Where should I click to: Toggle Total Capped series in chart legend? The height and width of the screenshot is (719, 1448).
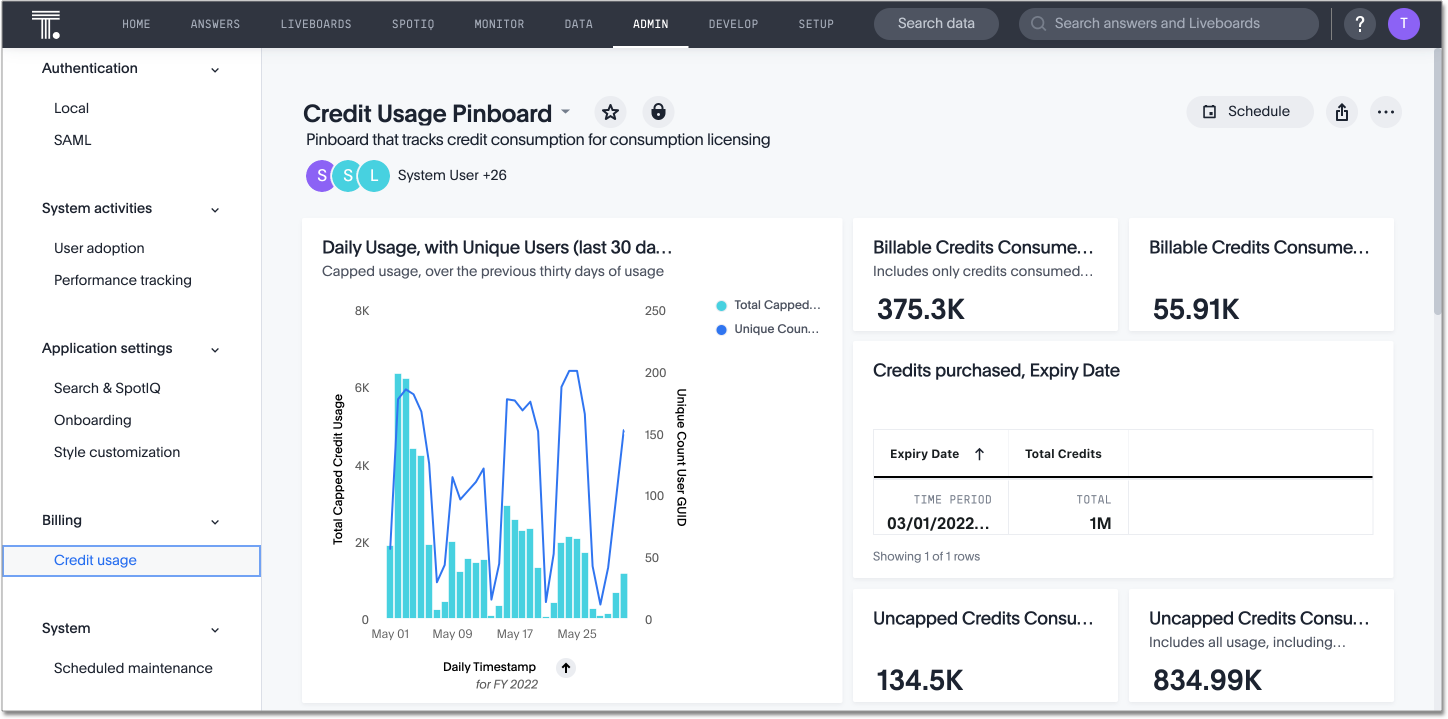point(768,304)
